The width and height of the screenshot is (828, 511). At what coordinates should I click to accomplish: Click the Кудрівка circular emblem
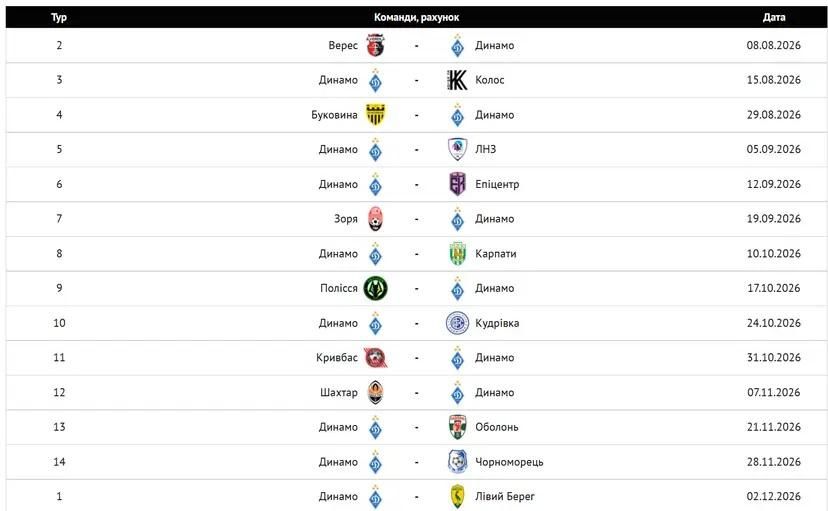[457, 323]
